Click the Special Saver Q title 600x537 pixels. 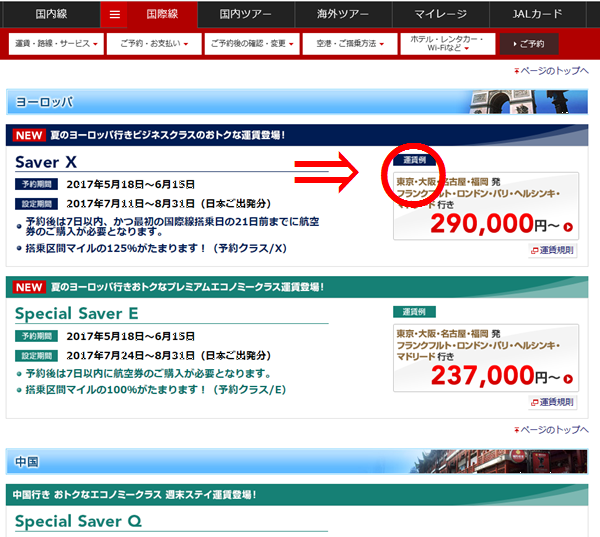point(78,521)
